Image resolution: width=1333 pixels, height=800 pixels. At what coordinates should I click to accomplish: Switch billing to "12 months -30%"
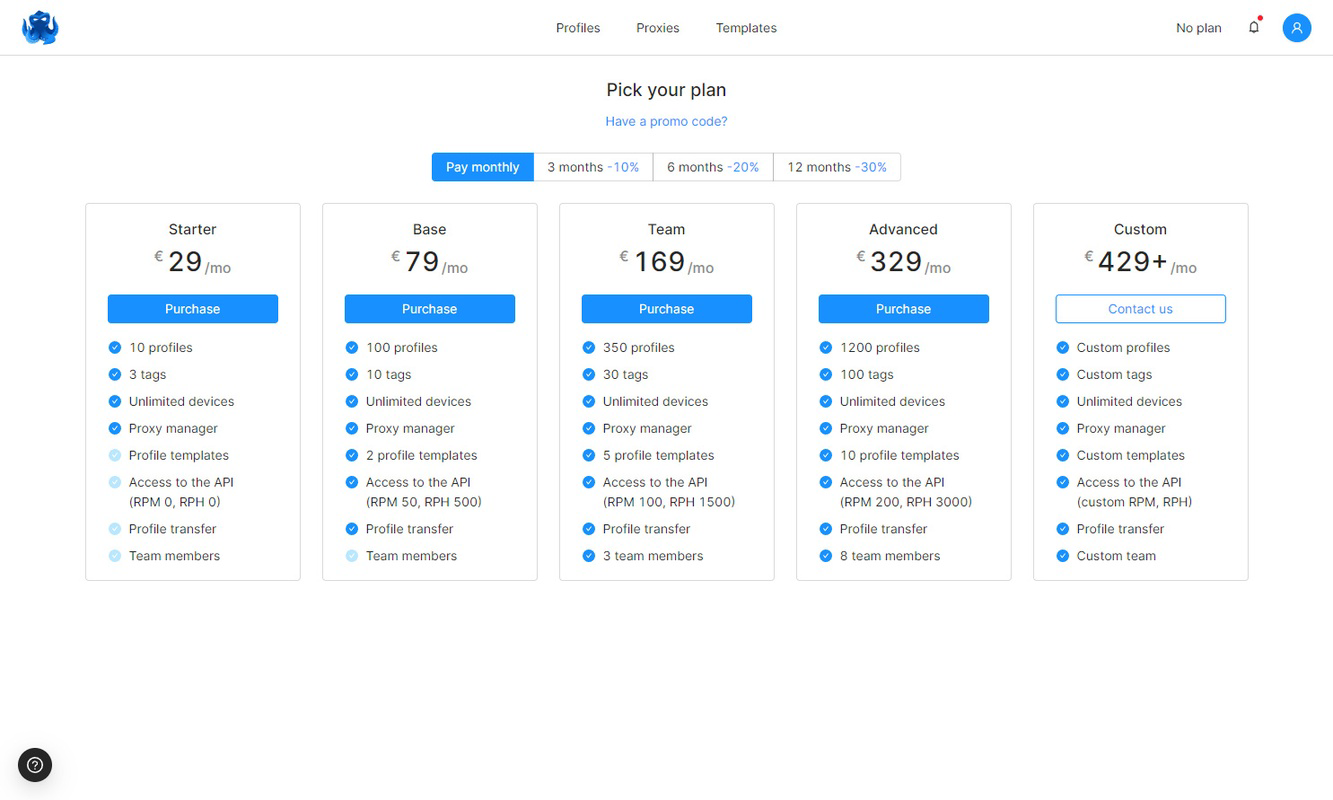click(837, 166)
